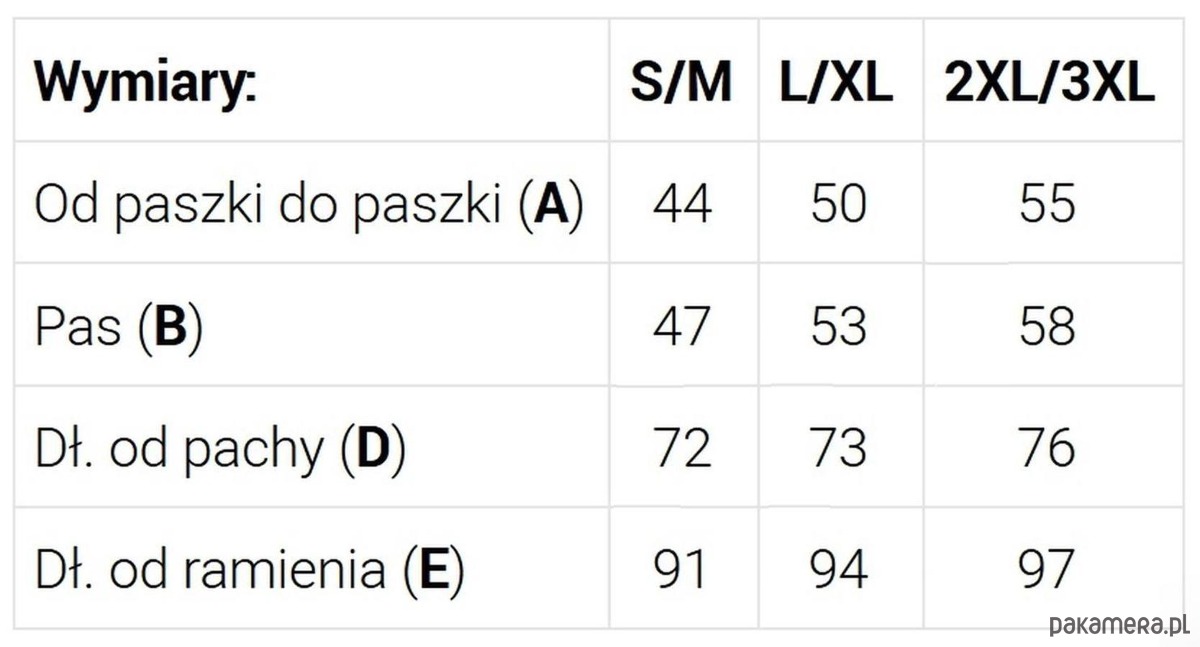
Task: Click the value 47 in Pas row
Action: point(682,327)
